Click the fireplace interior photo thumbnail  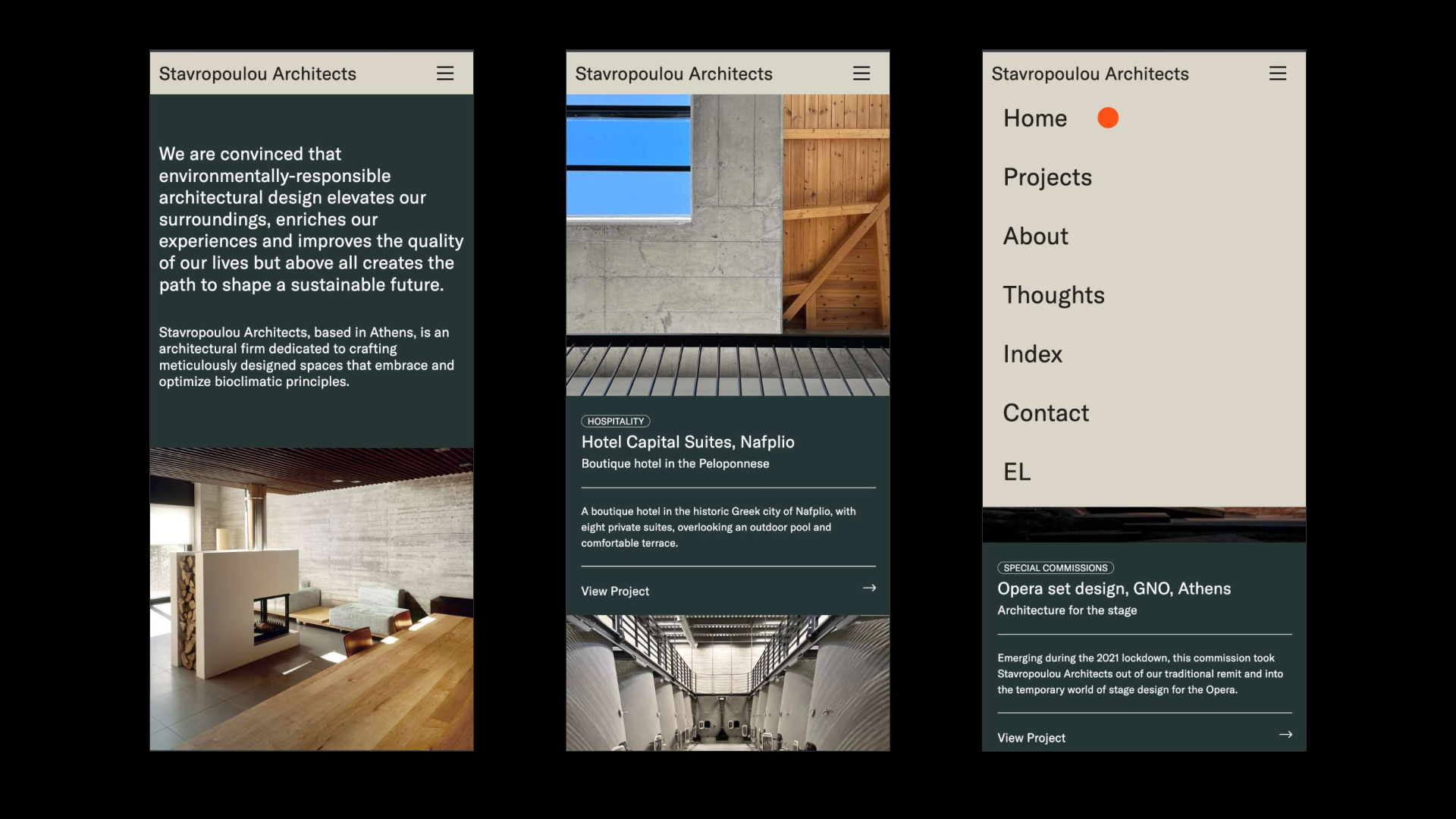(312, 599)
